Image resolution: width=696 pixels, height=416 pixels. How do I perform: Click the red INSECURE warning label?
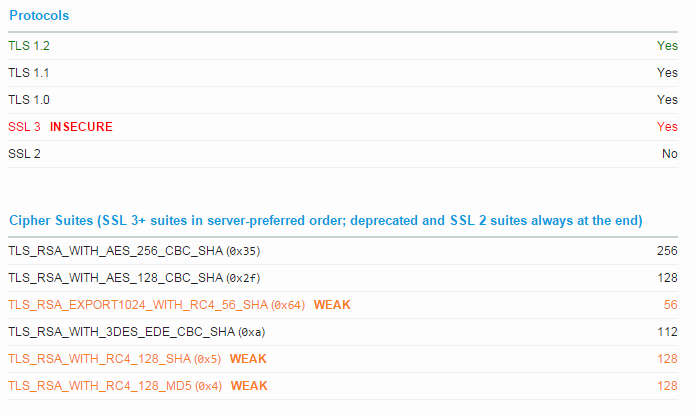click(x=81, y=127)
